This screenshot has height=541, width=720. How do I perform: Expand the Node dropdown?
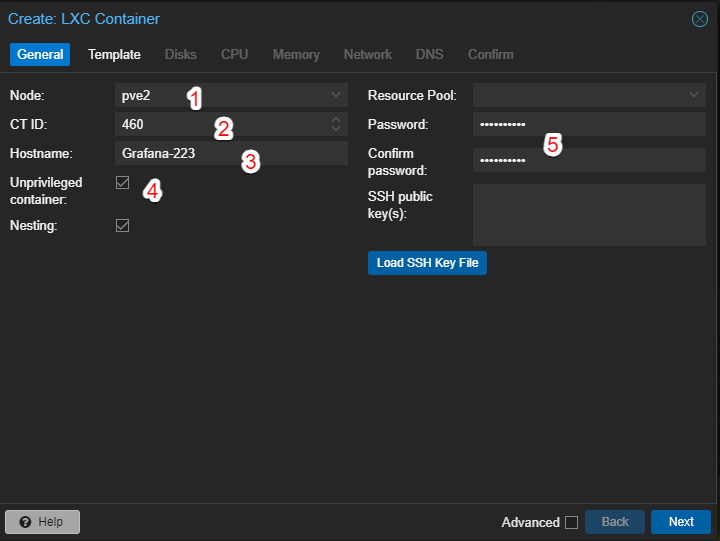pyautogui.click(x=335, y=96)
